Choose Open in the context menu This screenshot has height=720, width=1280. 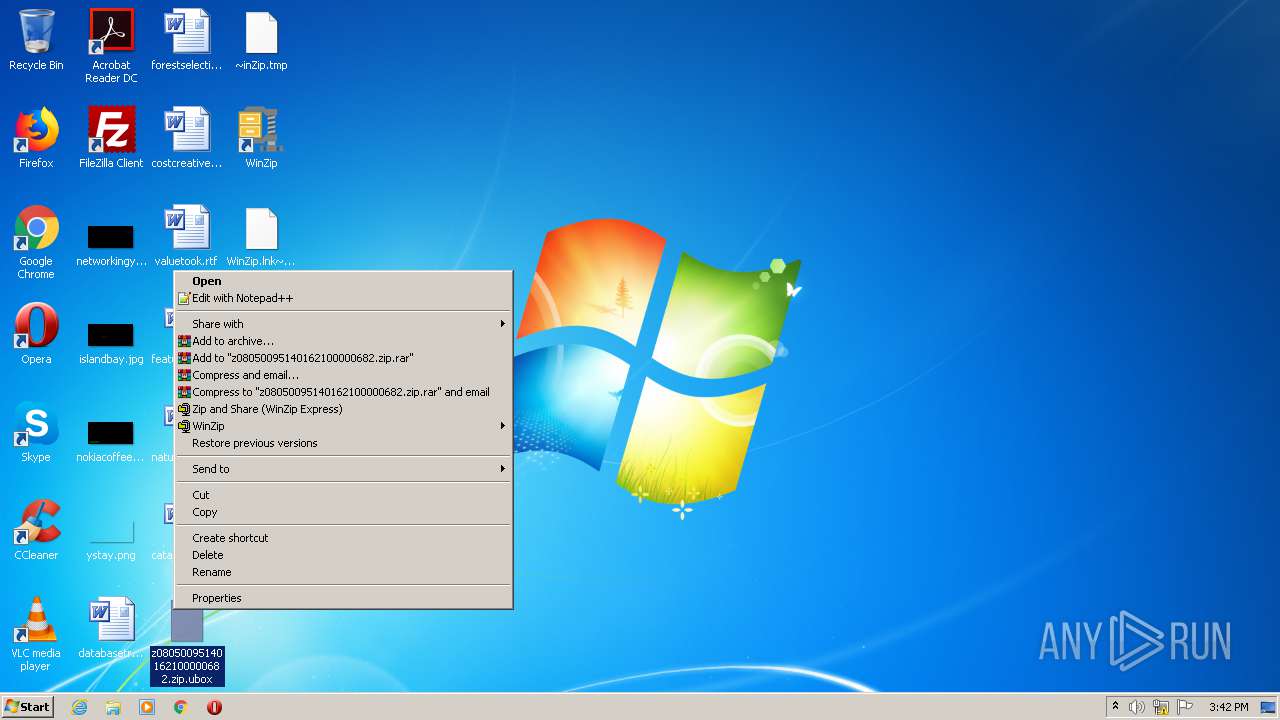[x=343, y=281]
